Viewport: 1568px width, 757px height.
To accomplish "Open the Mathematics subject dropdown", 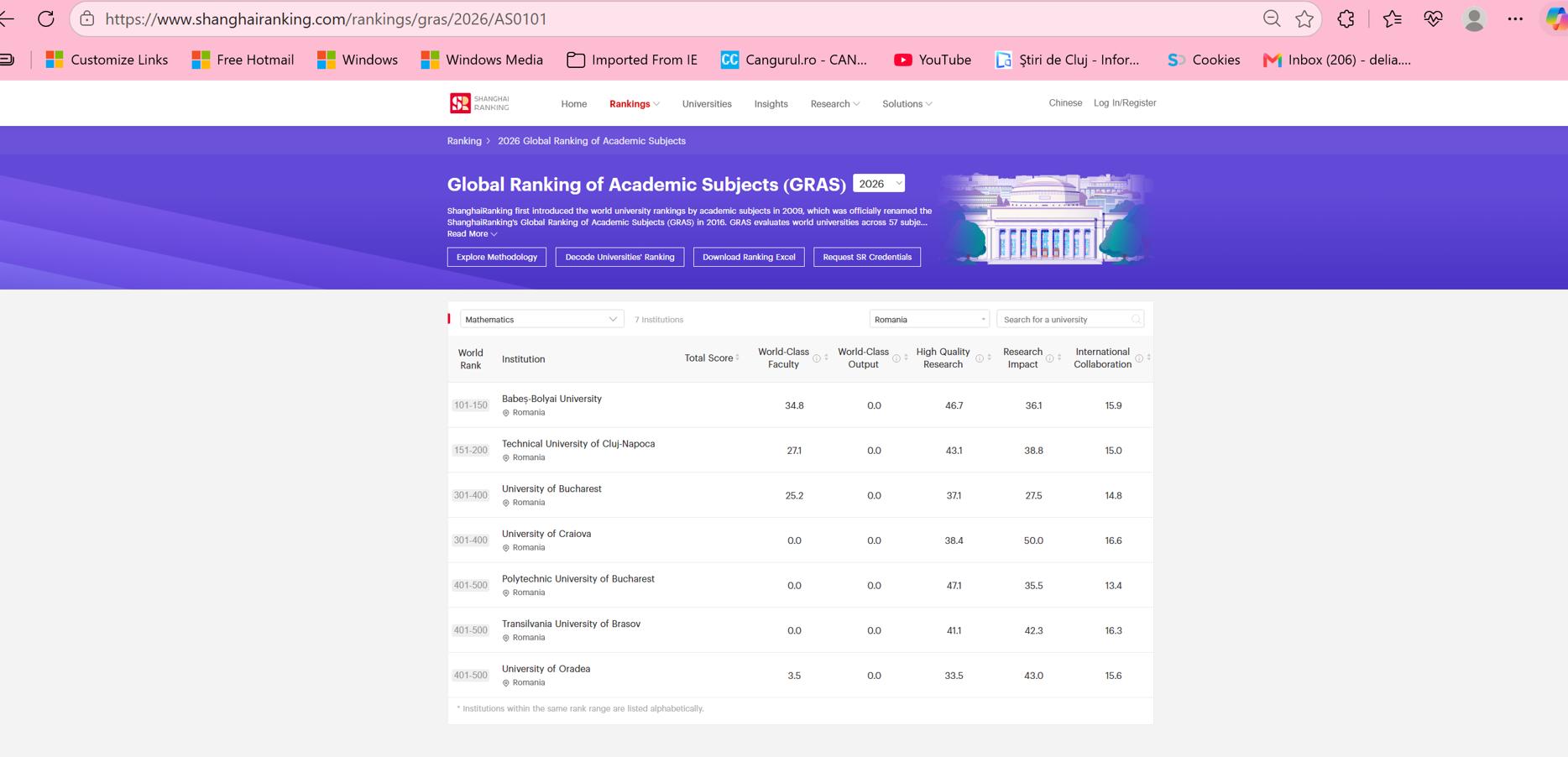I will tap(541, 319).
